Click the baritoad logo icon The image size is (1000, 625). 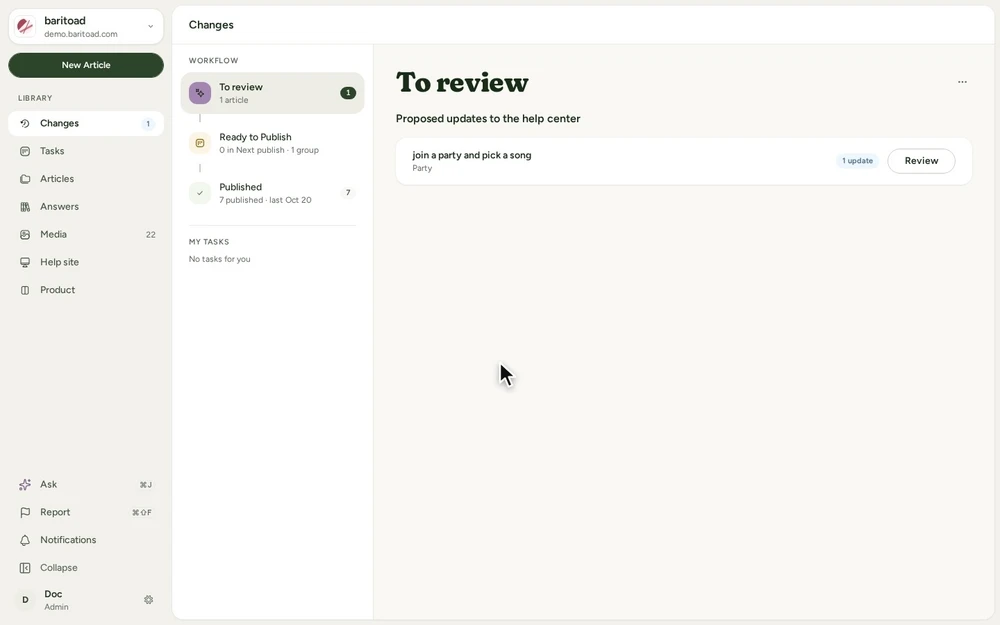pos(25,26)
